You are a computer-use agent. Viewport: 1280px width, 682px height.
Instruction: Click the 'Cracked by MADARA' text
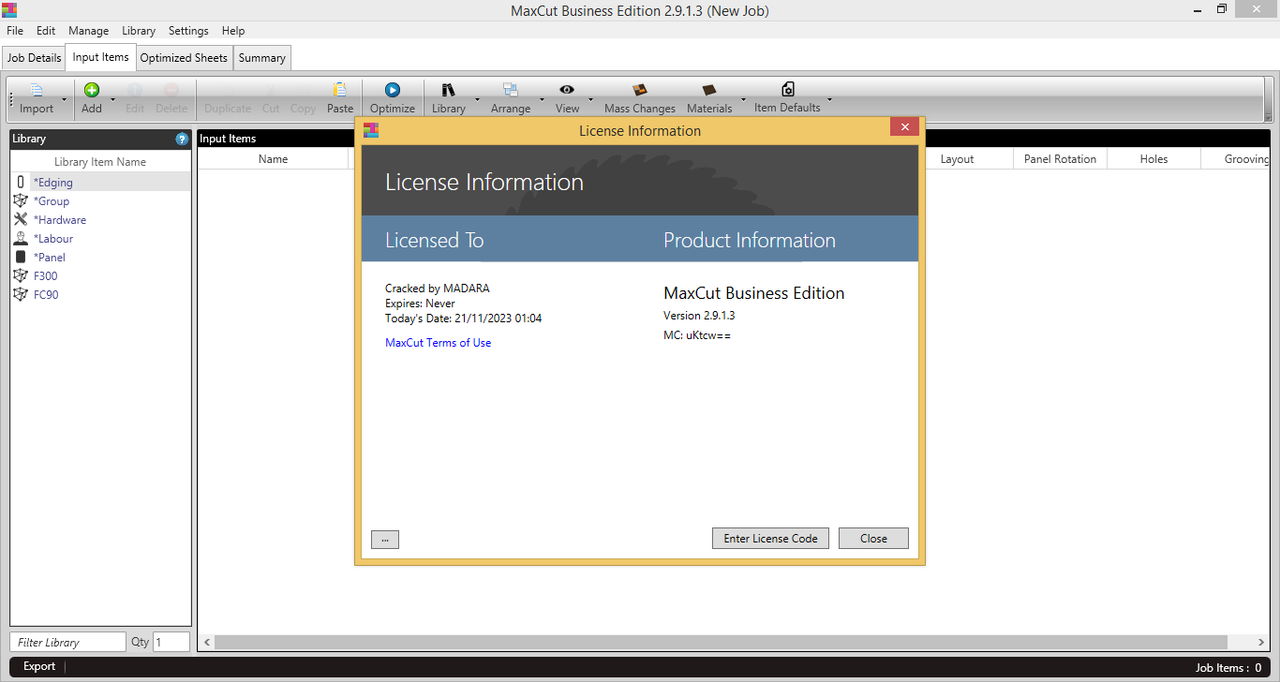coord(437,288)
